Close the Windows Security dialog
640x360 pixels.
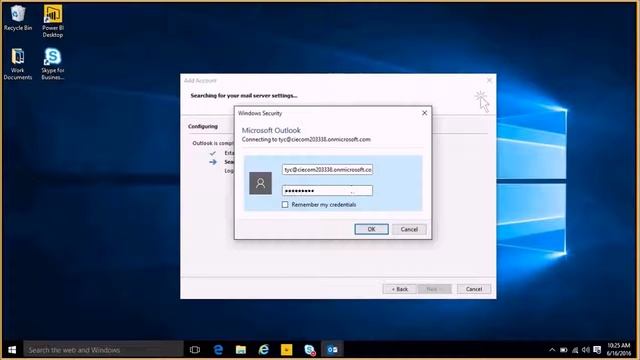click(x=424, y=113)
